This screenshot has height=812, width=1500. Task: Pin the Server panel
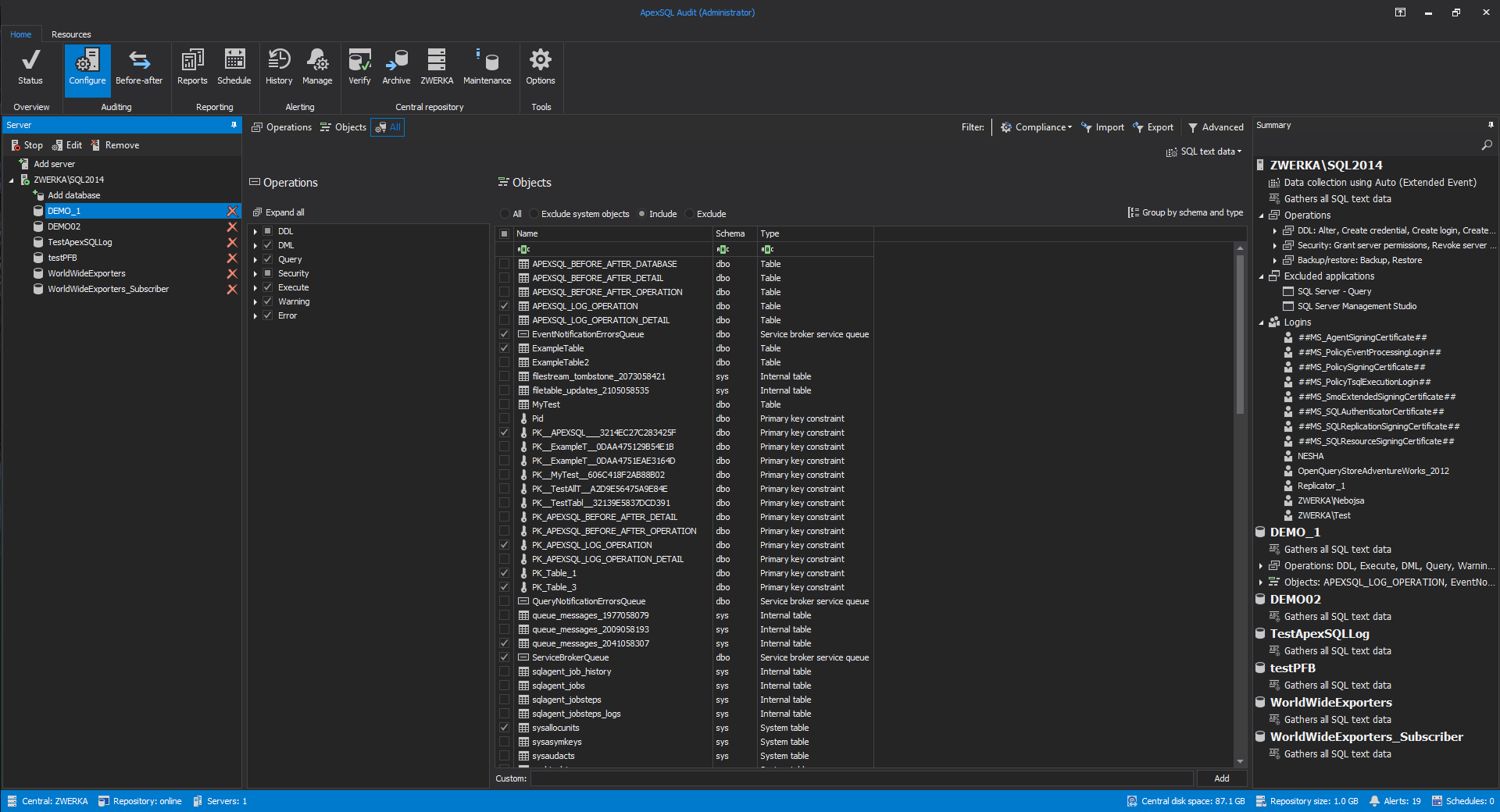(x=234, y=125)
